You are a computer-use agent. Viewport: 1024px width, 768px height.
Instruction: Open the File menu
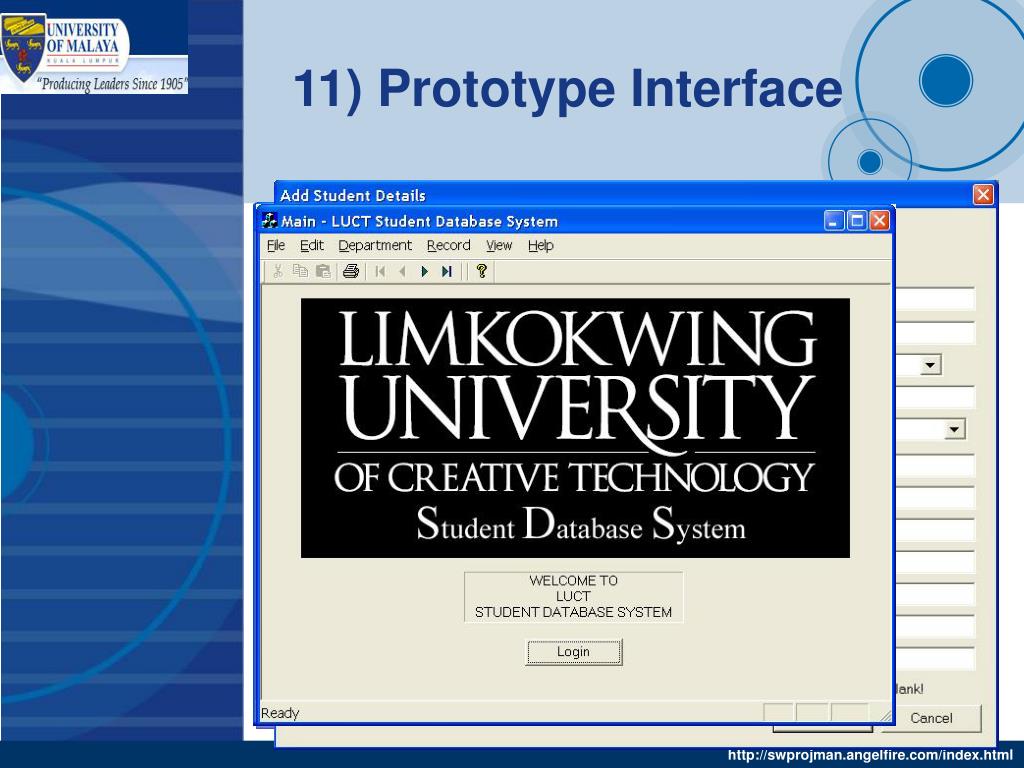tap(276, 246)
